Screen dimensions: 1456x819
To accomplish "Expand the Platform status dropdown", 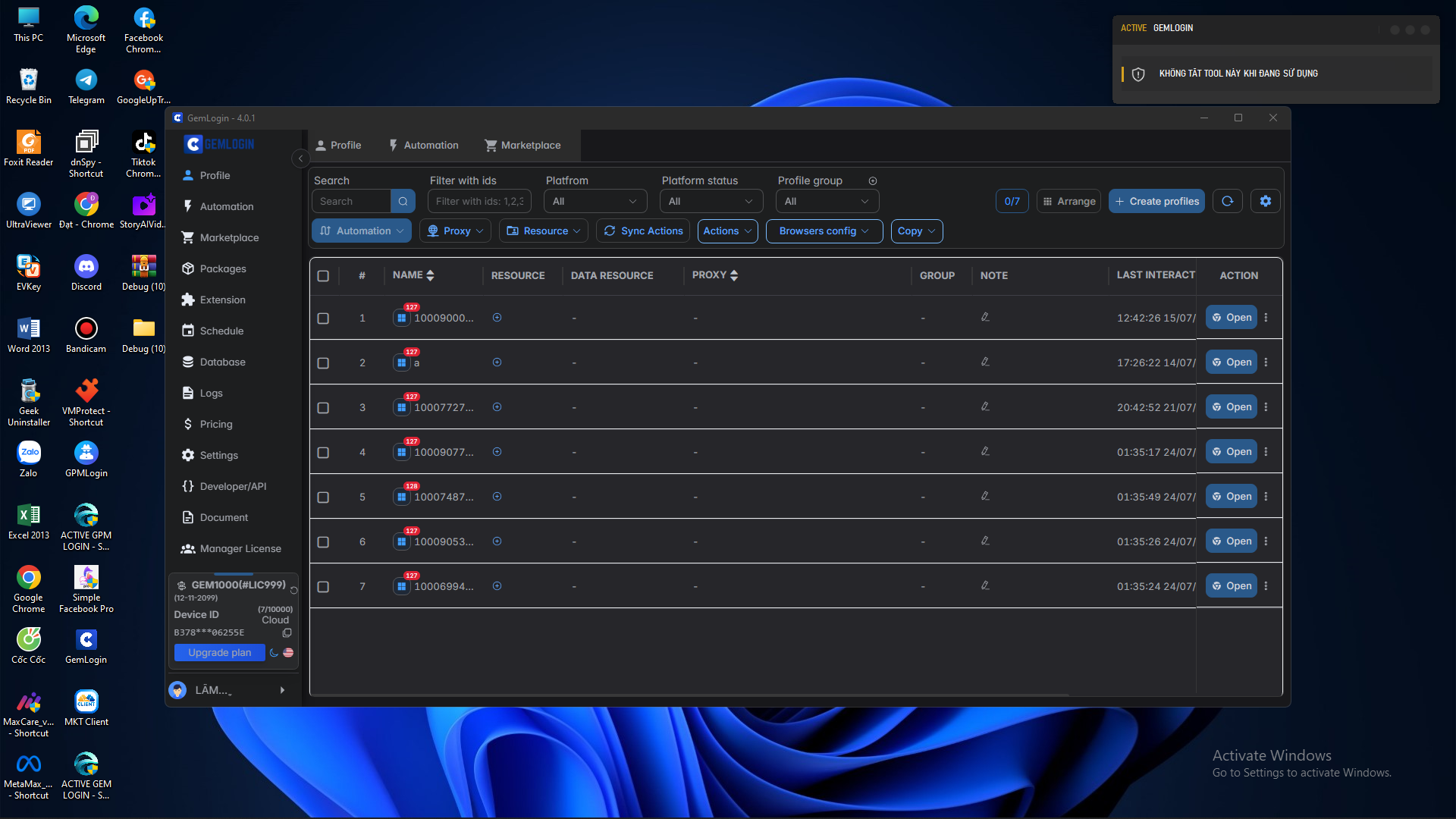I will click(x=711, y=201).
